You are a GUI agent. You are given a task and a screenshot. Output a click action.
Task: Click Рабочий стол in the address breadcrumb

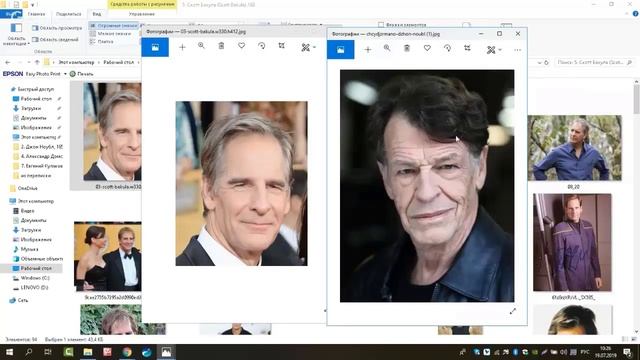tap(119, 62)
